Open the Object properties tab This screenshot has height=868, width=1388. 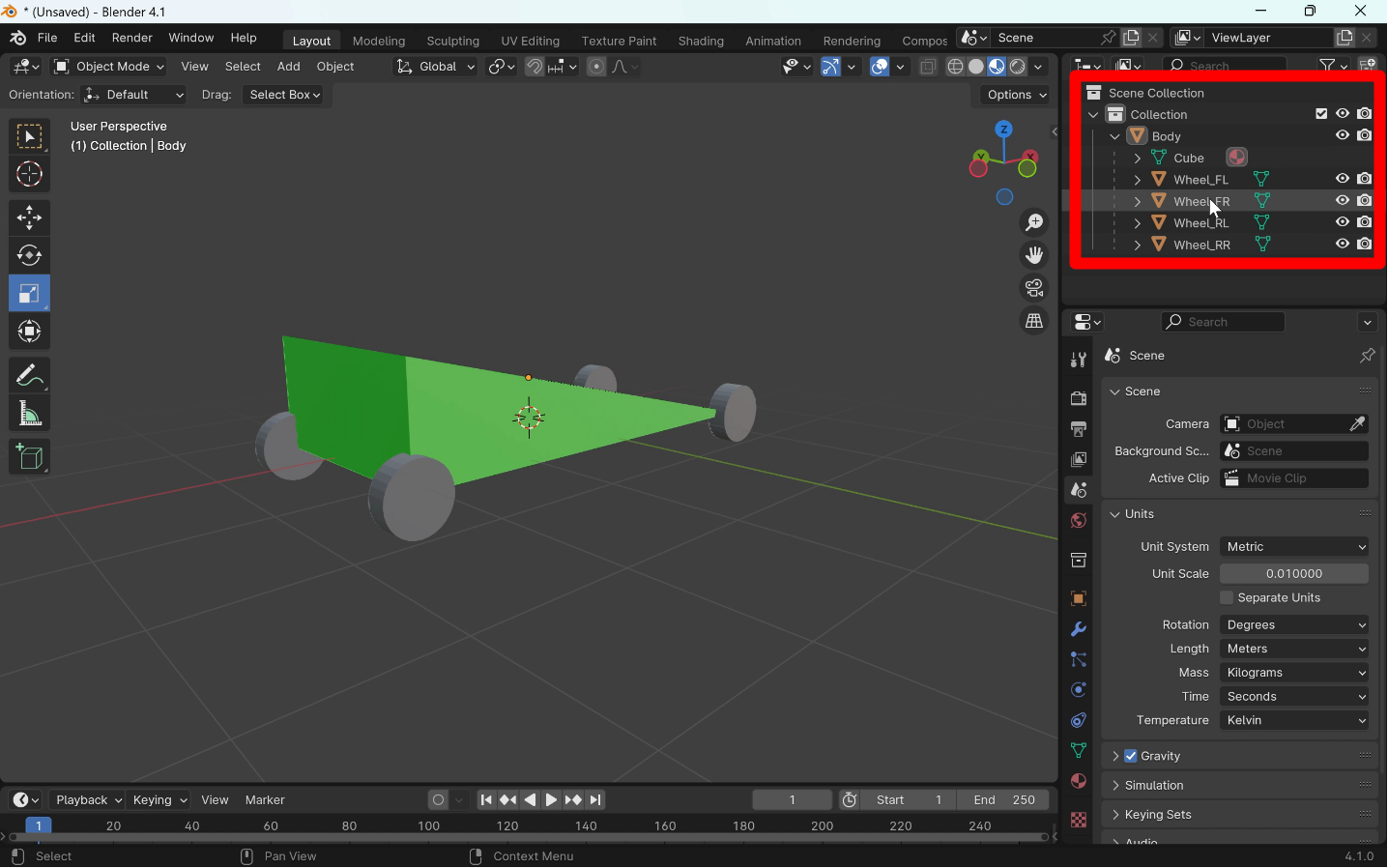click(1079, 599)
